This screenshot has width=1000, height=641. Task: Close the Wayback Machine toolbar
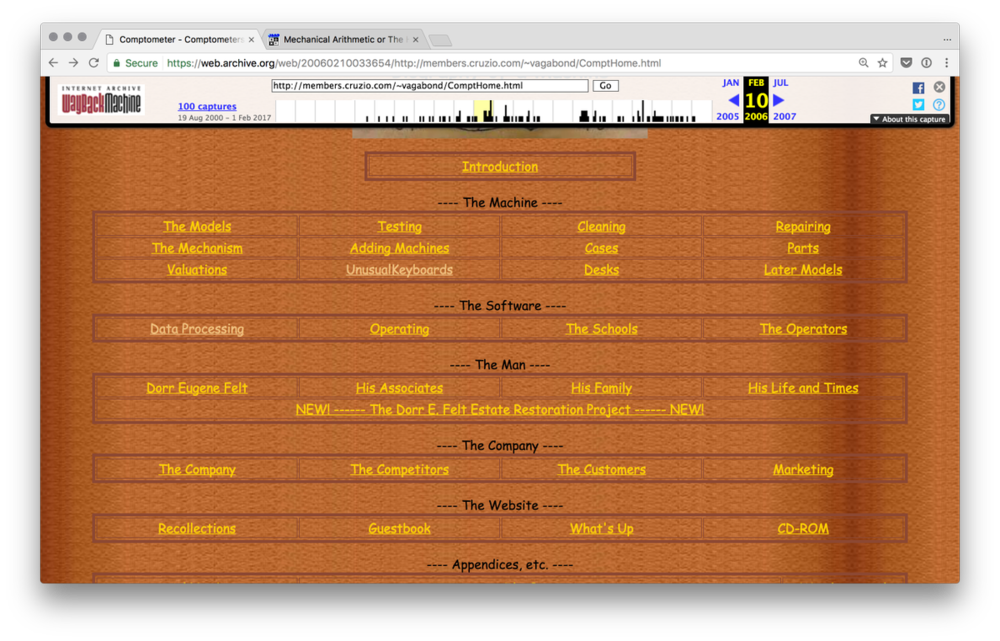pyautogui.click(x=939, y=87)
